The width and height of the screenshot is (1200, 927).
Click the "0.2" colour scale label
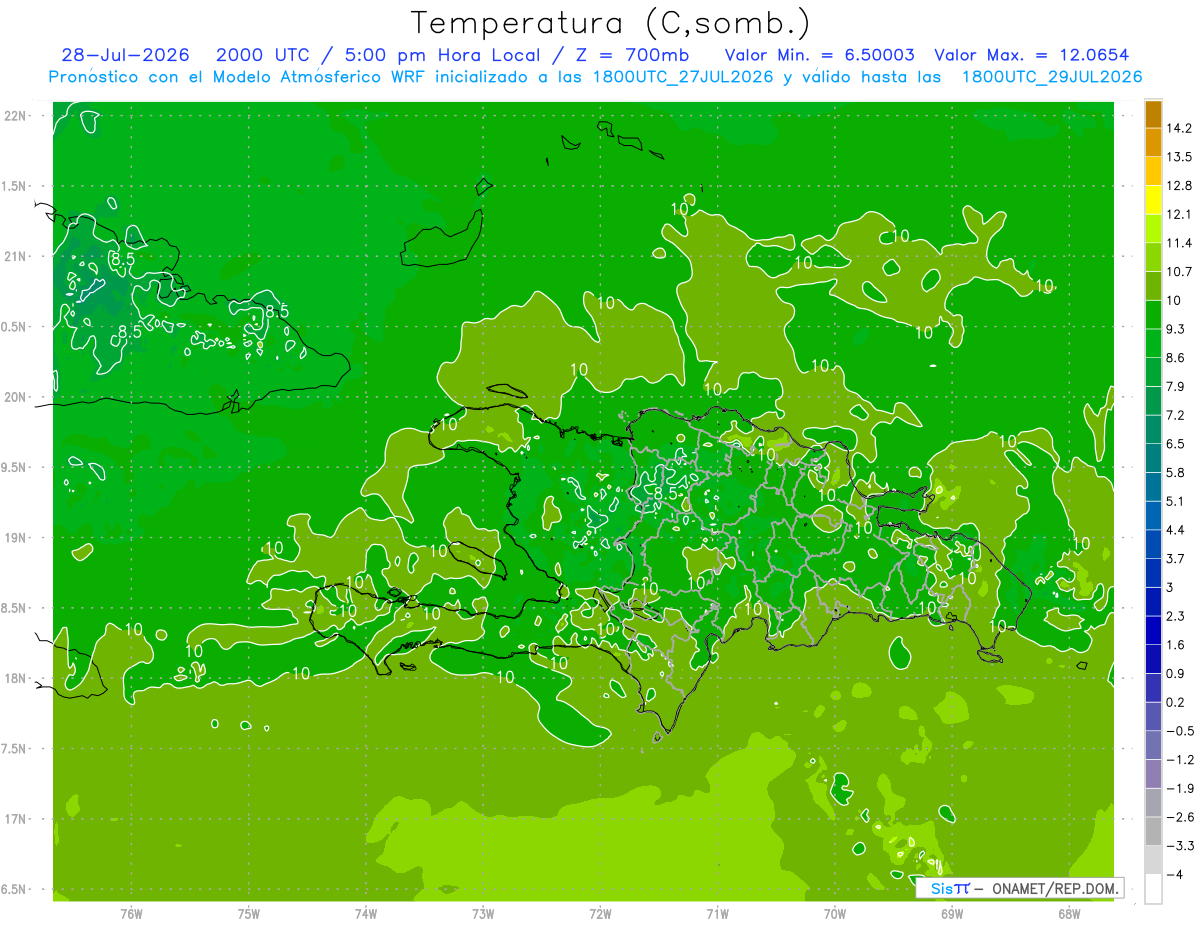point(1176,702)
